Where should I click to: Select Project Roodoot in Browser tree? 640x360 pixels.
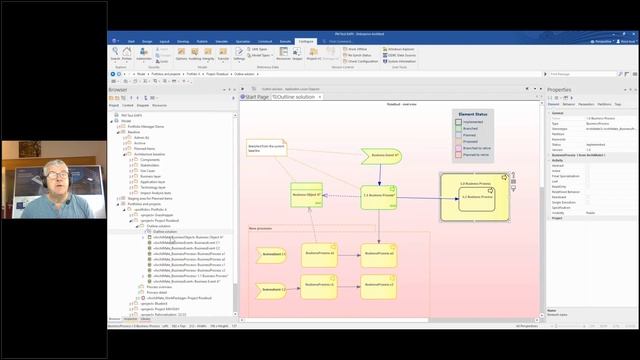160,220
